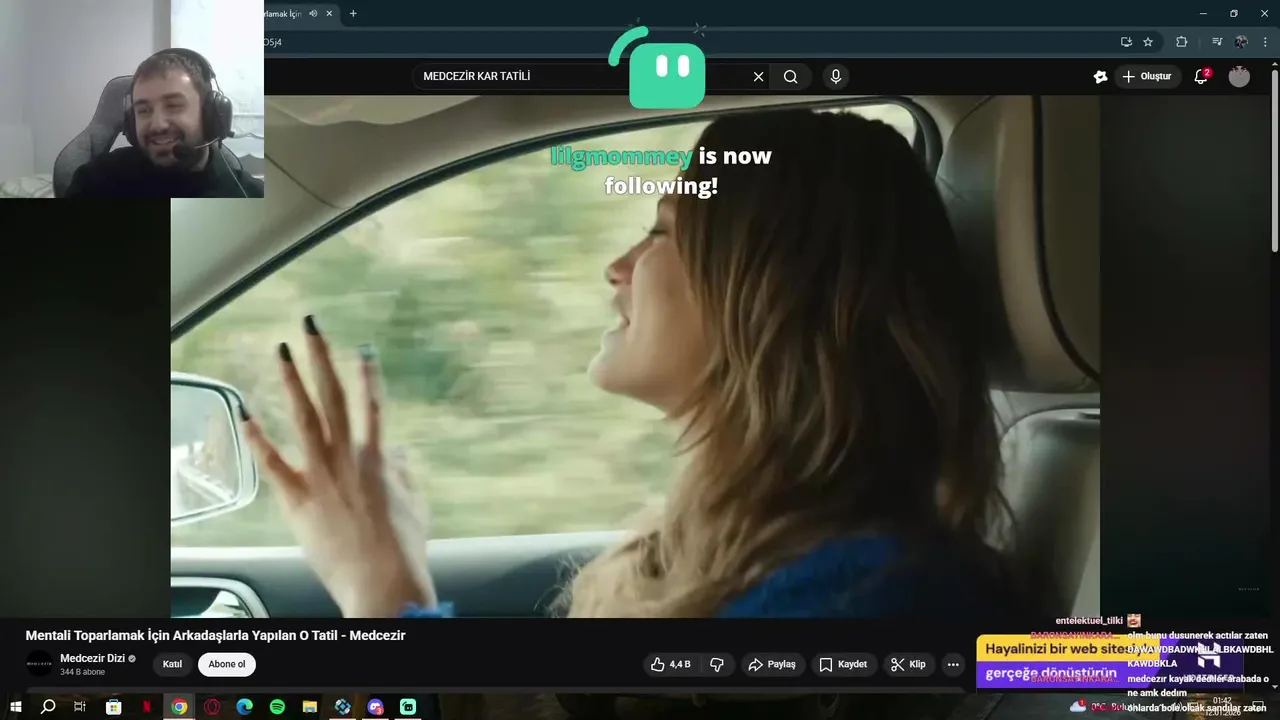Open the YouTube account avatar menu
The height and width of the screenshot is (720, 1280).
[1239, 77]
